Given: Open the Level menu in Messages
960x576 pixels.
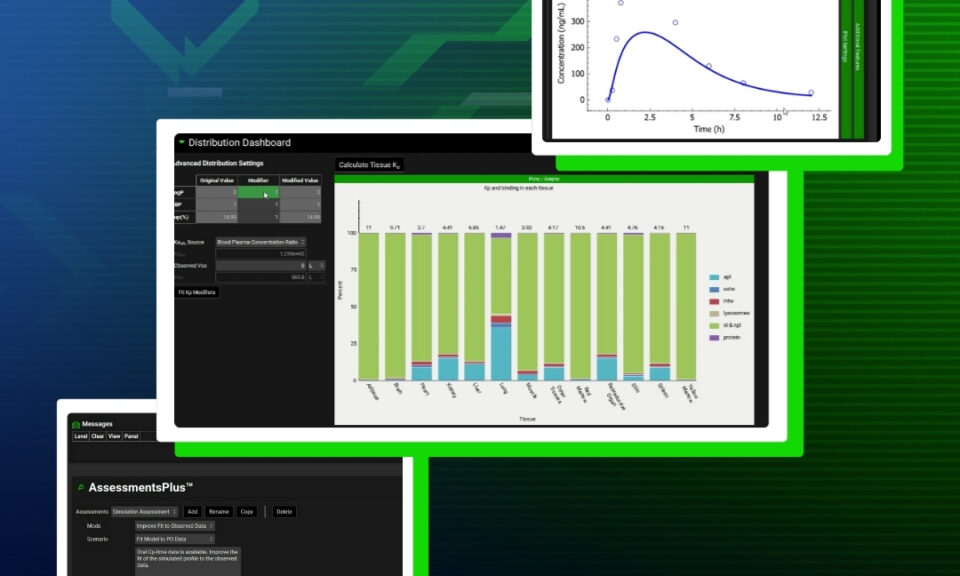Looking at the screenshot, I should [x=81, y=436].
